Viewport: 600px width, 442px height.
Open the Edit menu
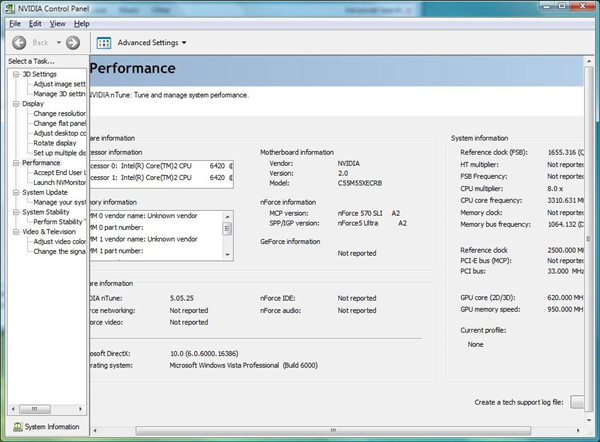click(35, 23)
